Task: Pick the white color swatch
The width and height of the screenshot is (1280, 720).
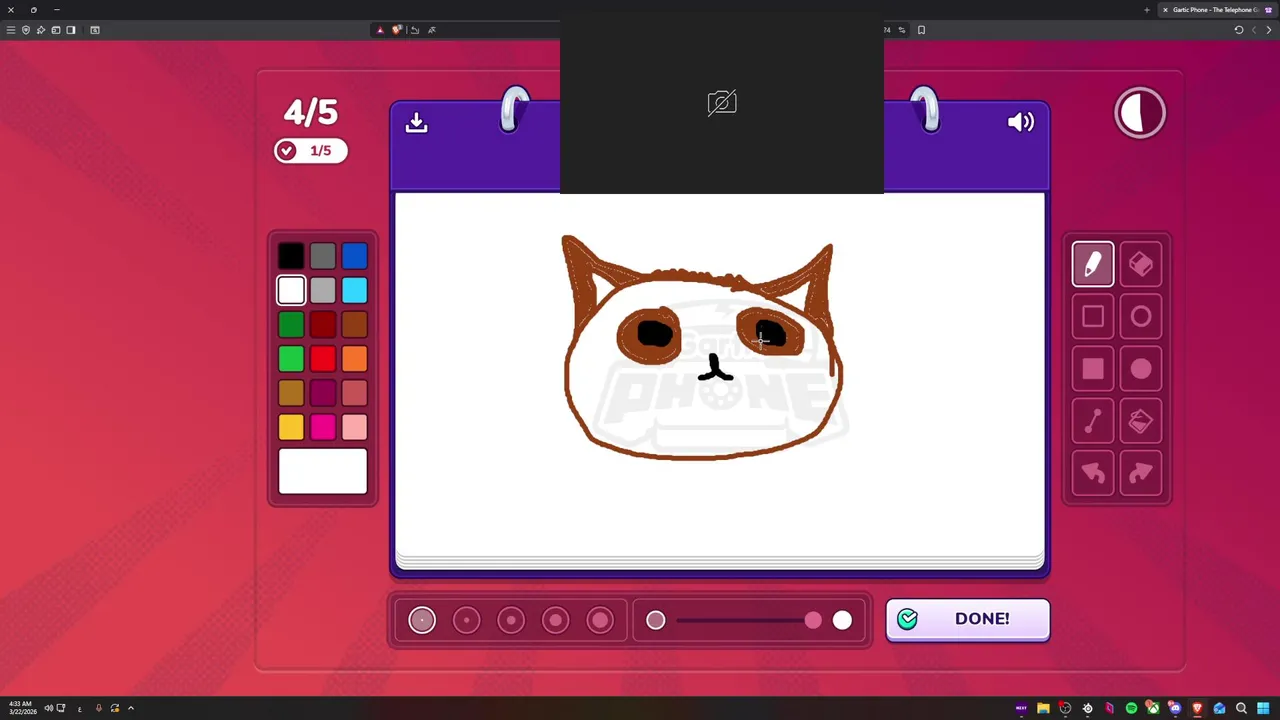Action: 291,291
